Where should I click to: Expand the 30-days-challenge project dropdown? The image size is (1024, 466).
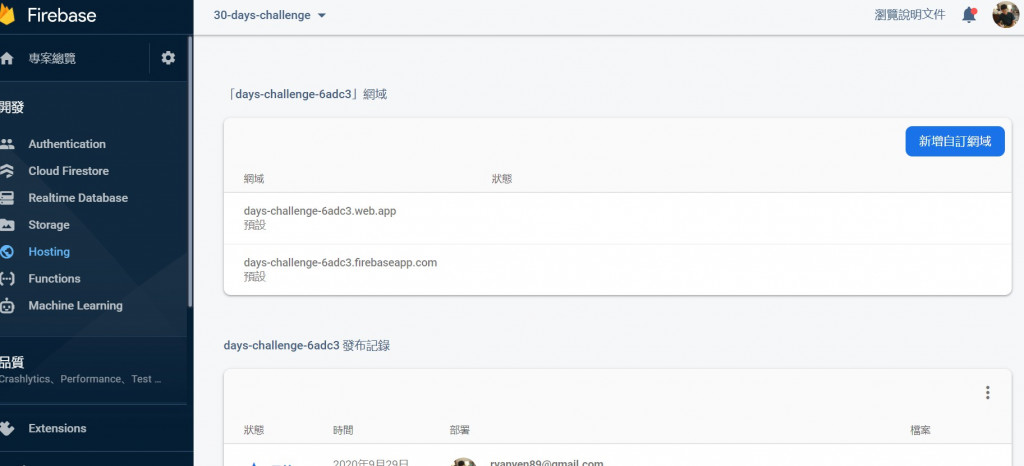click(270, 15)
